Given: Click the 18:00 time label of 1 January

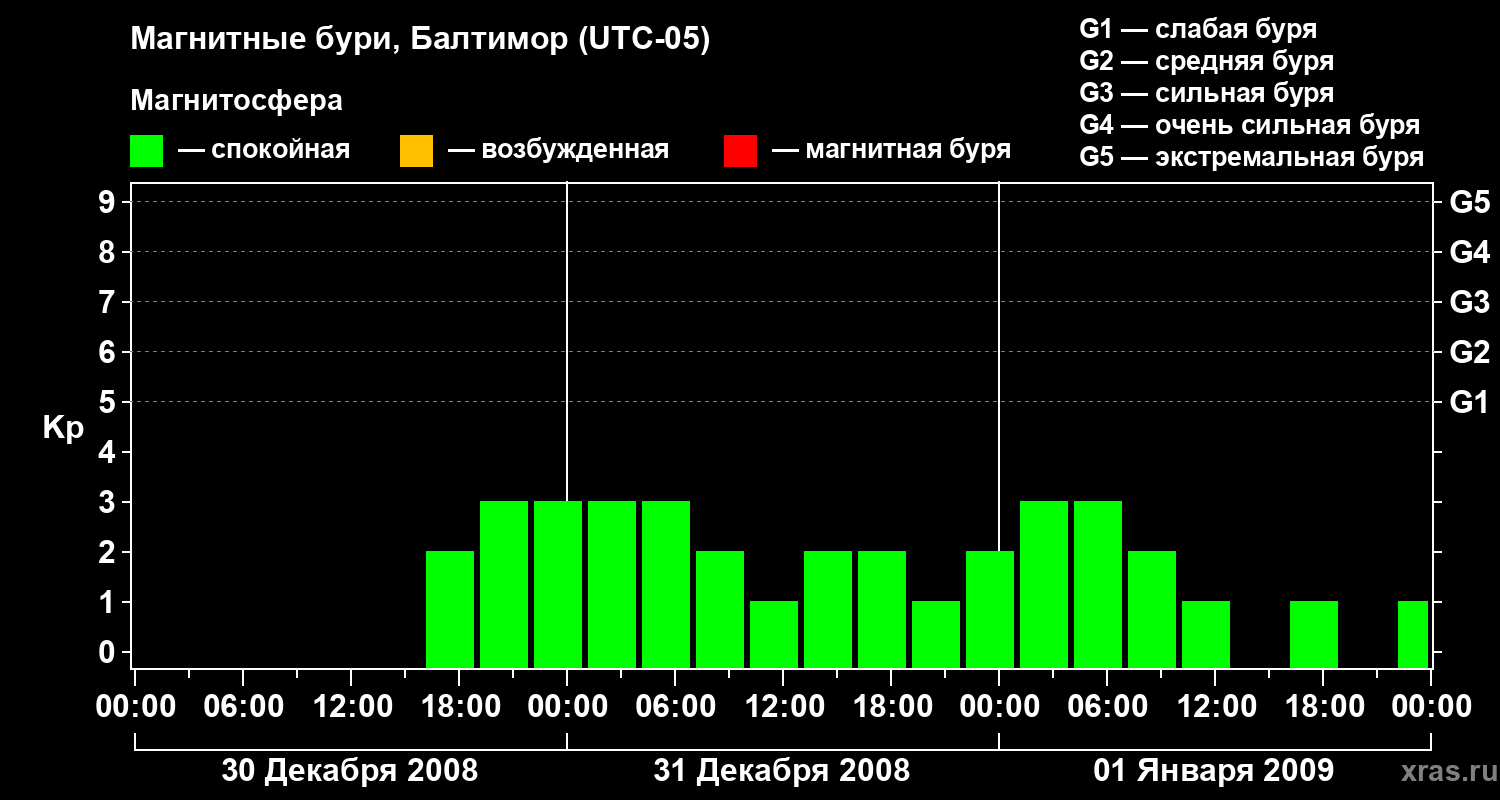Looking at the screenshot, I should coord(1323,707).
